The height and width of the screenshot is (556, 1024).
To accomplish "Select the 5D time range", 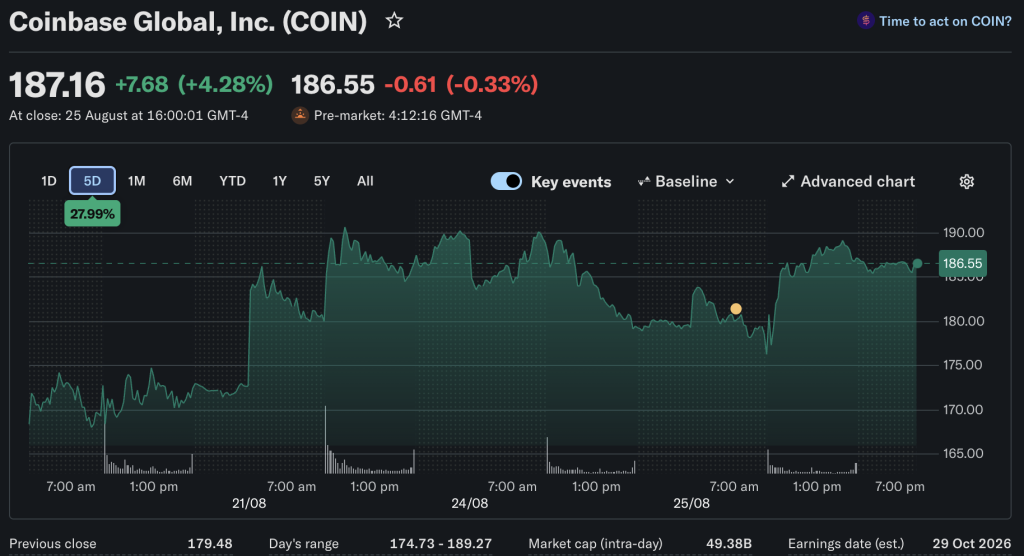I will (92, 181).
